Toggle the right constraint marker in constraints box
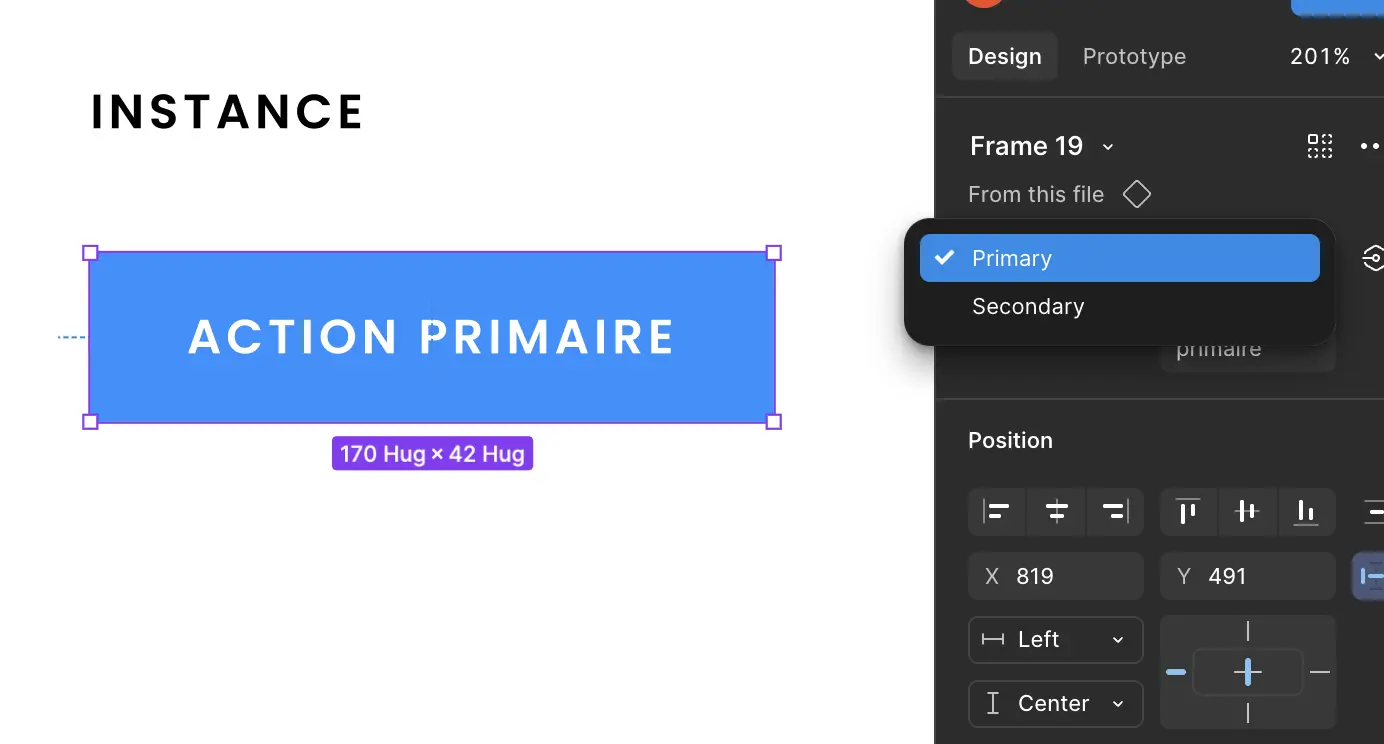This screenshot has width=1384, height=744. [x=1320, y=672]
